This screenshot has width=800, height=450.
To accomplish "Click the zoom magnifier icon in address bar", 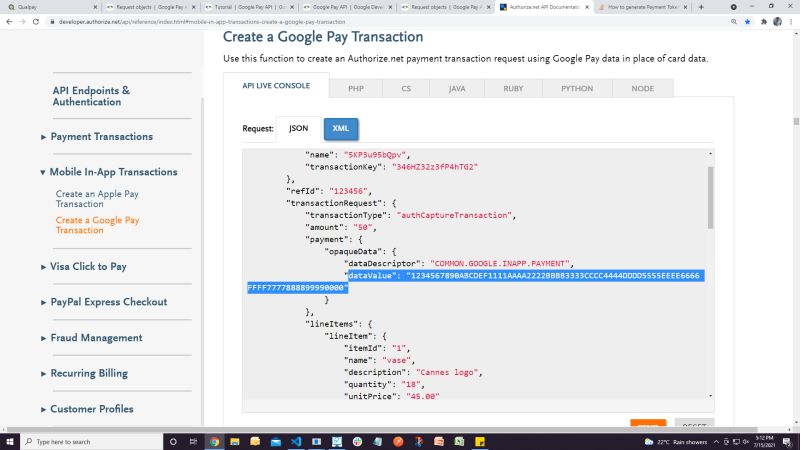I will tap(734, 22).
